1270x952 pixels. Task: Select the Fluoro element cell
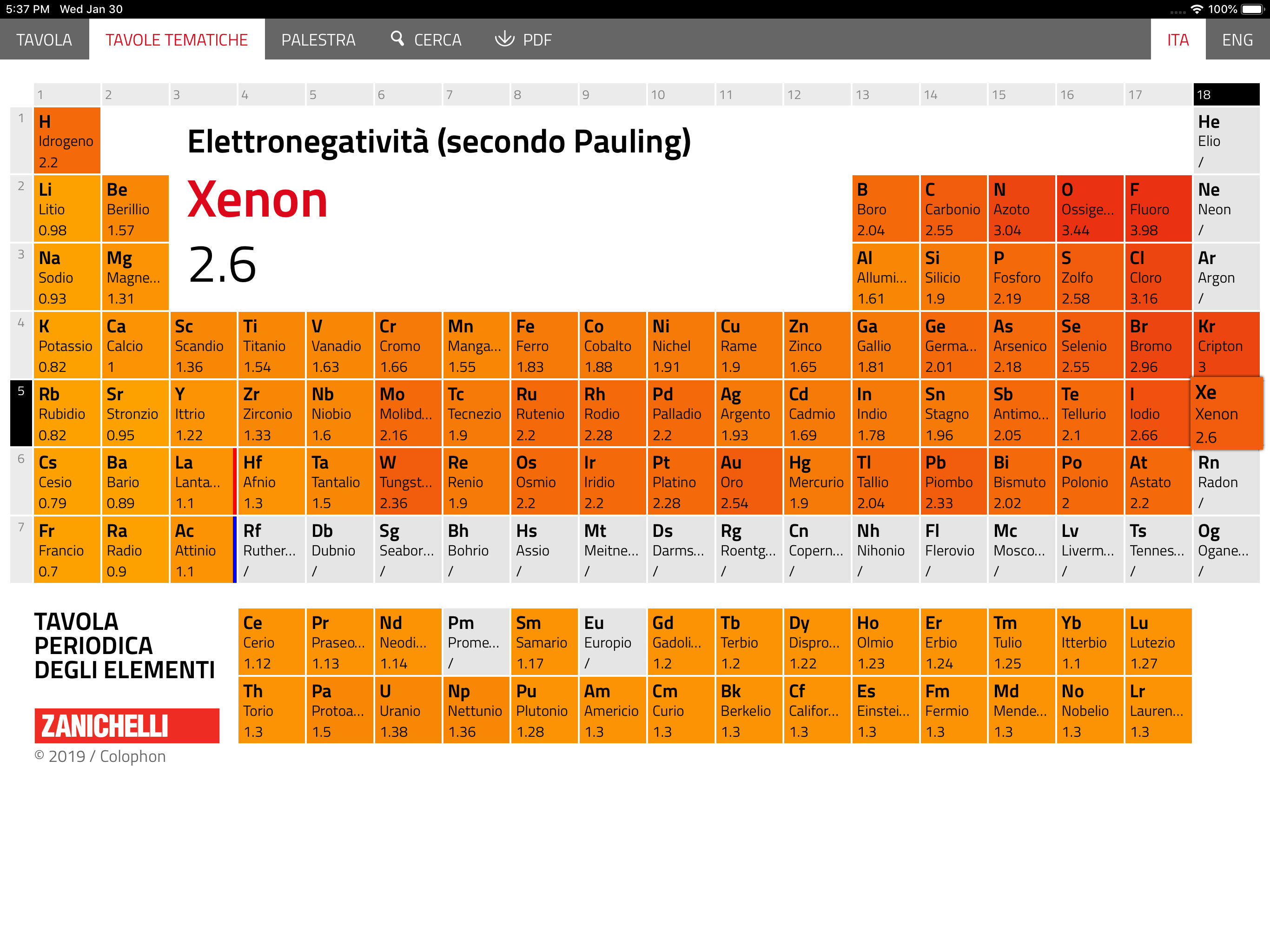pyautogui.click(x=1157, y=208)
